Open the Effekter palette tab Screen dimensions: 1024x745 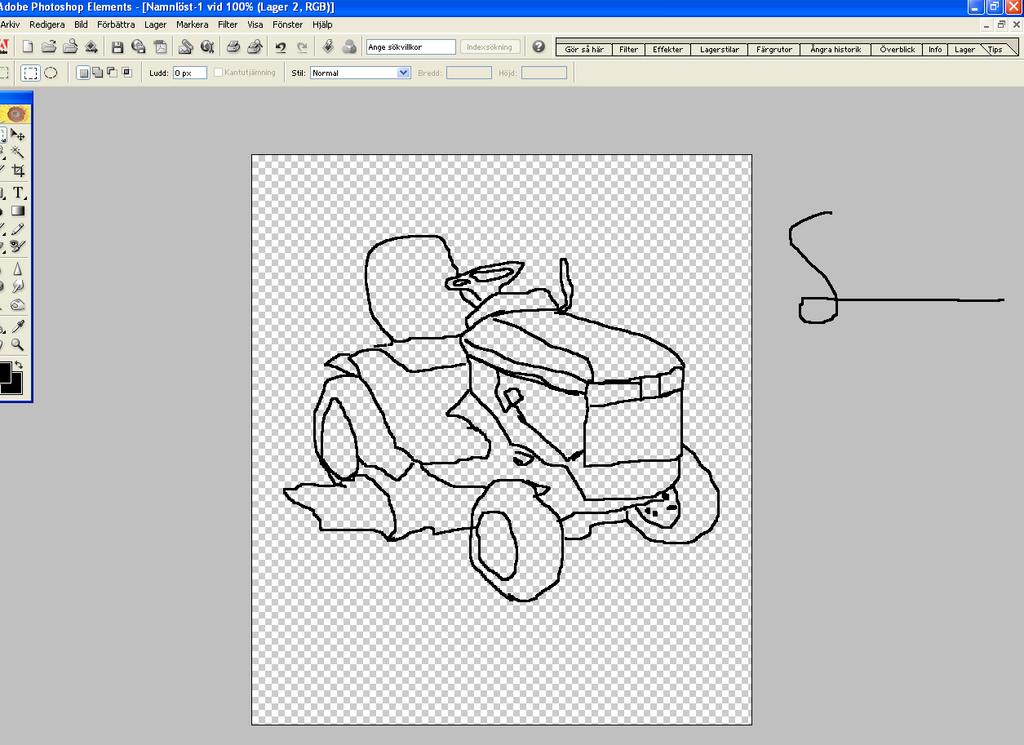(667, 50)
